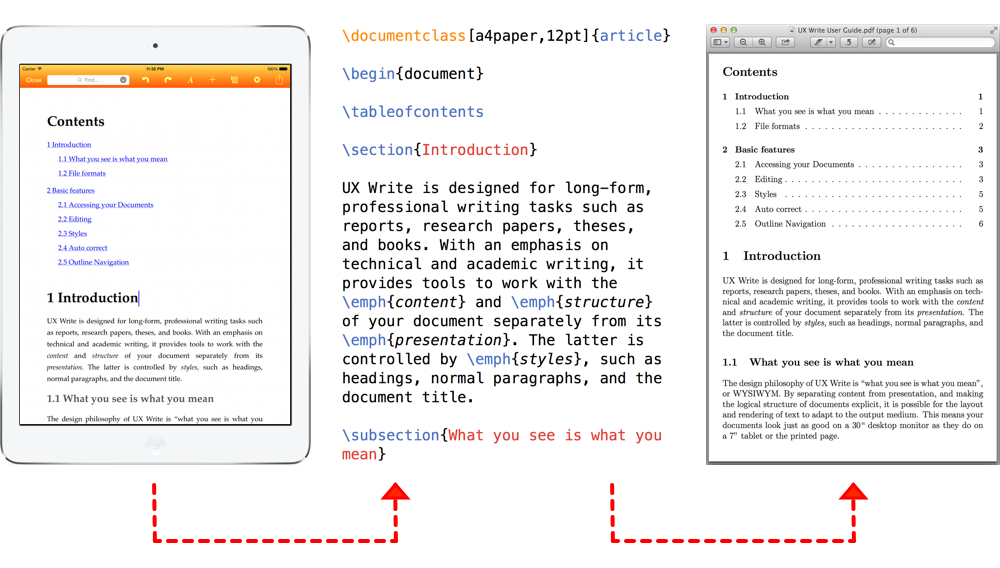Click 'File formats' entry in PDF contents
1000x568 pixels.
(777, 126)
